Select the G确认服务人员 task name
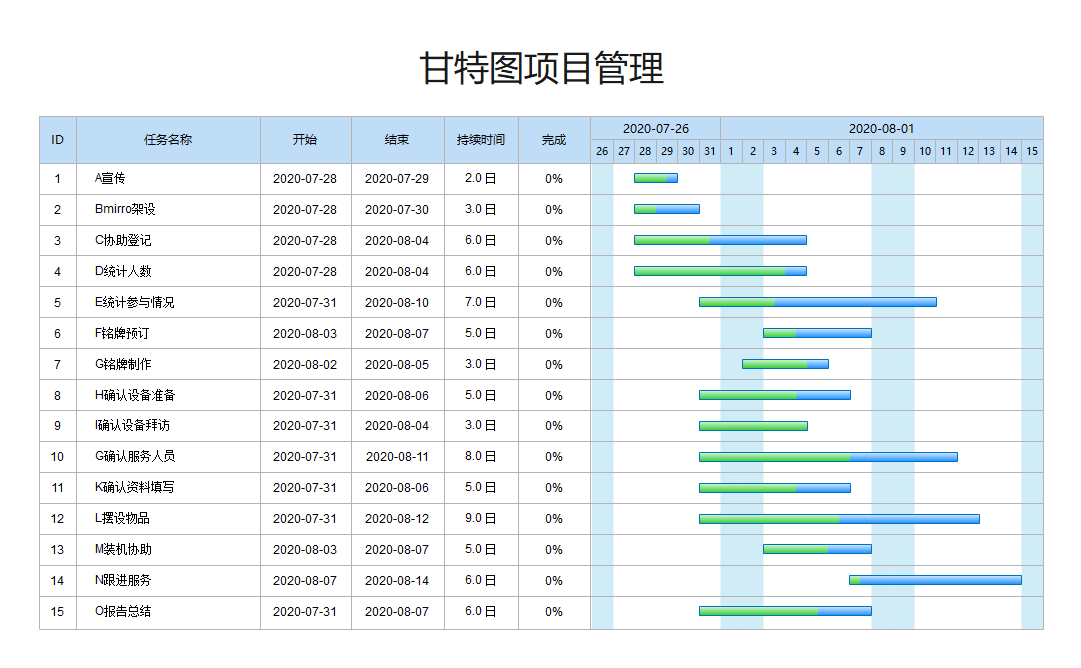Screen dimensions: 1081x668 coord(135,456)
